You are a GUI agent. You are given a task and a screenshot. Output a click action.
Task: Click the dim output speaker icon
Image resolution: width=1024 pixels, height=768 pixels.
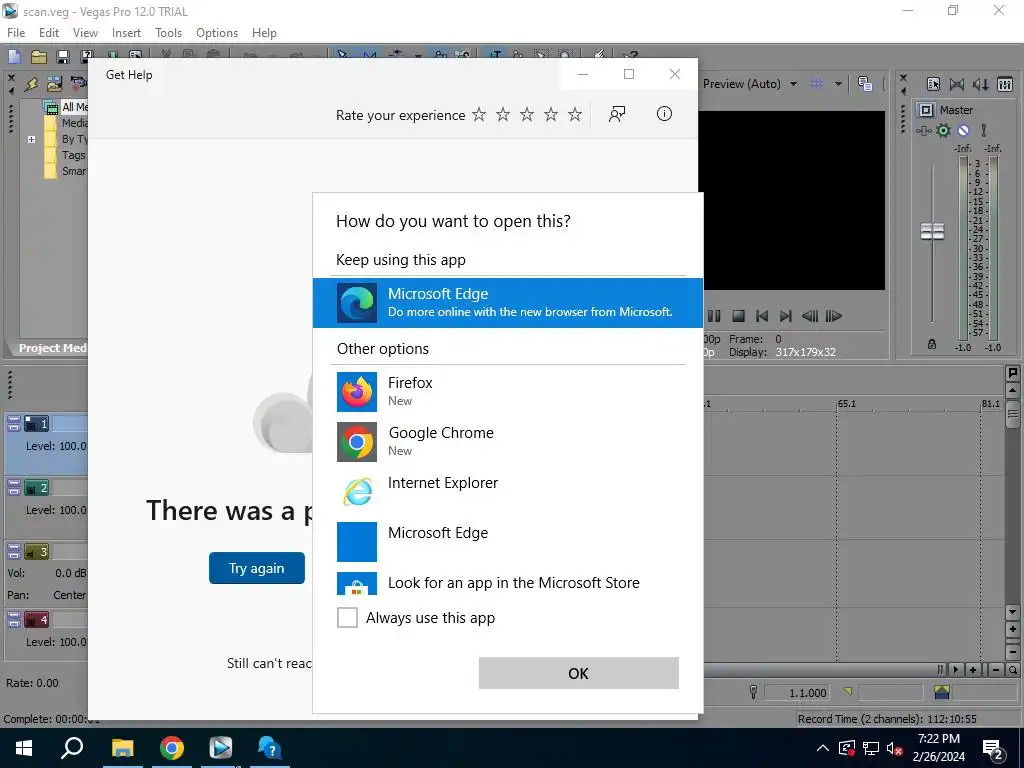click(x=980, y=84)
